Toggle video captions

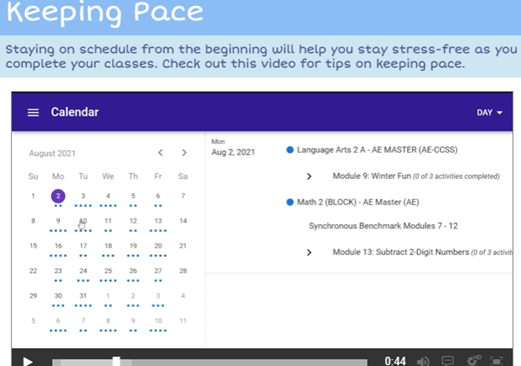point(448,361)
